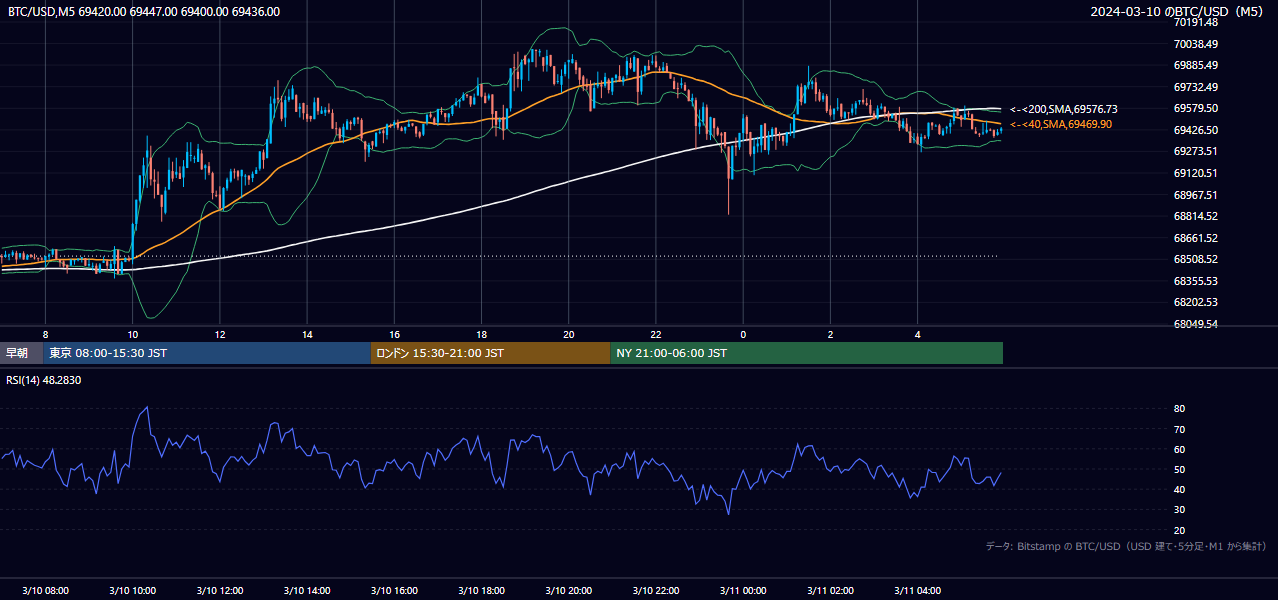Click the 69120.51 price axis value

pyautogui.click(x=1196, y=173)
